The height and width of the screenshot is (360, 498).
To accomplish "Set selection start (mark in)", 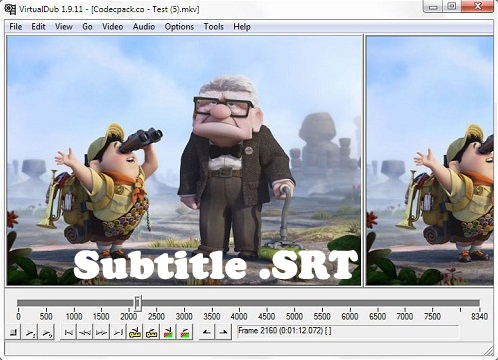I will pyautogui.click(x=207, y=332).
